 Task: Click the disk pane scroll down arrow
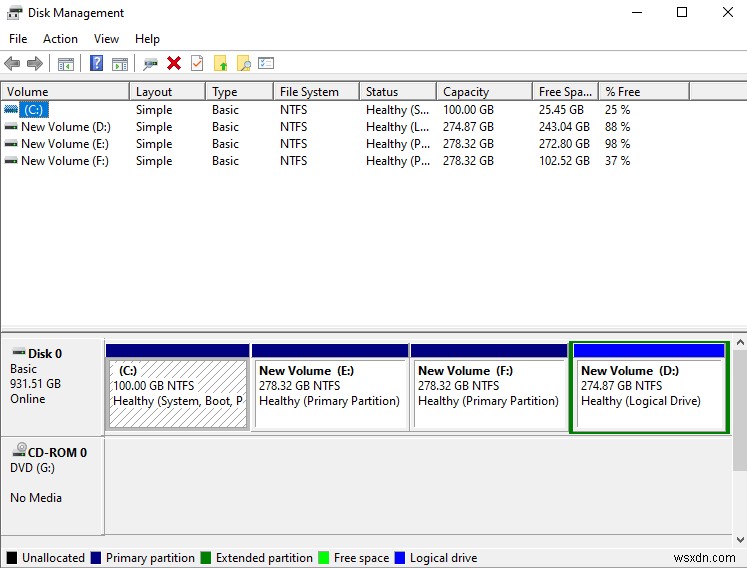coord(740,539)
